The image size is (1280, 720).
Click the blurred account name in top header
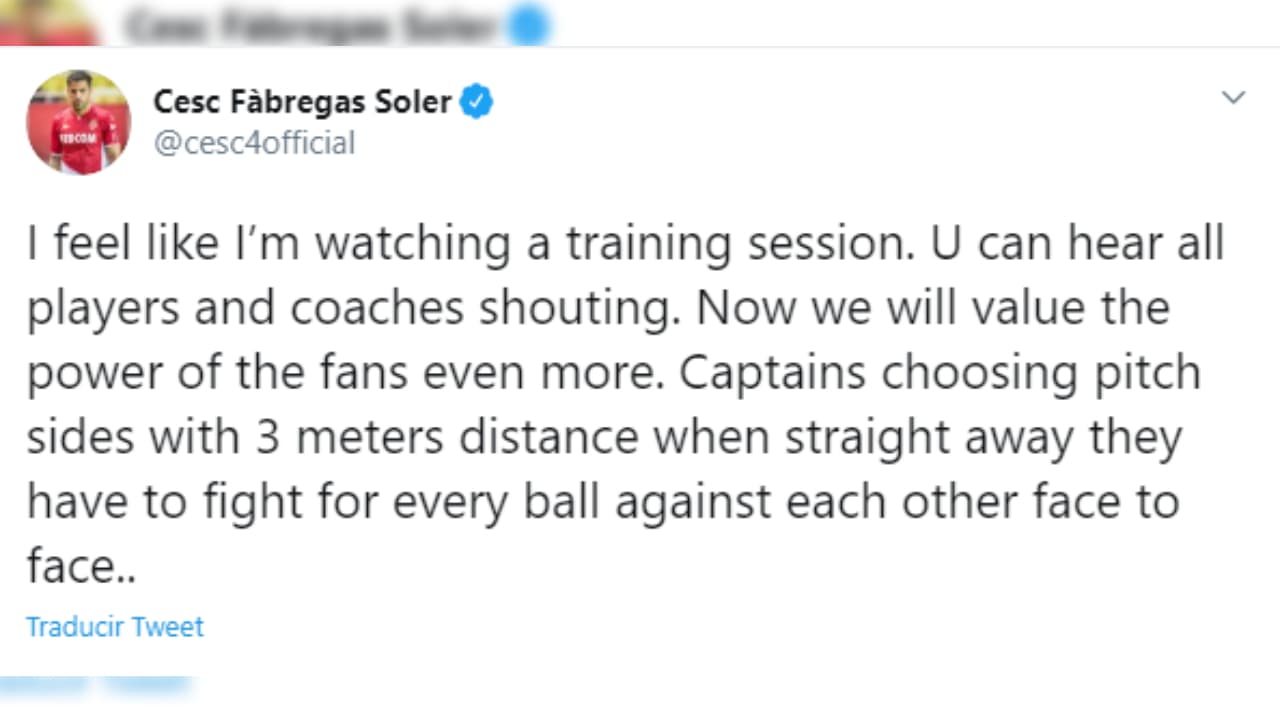click(x=310, y=27)
